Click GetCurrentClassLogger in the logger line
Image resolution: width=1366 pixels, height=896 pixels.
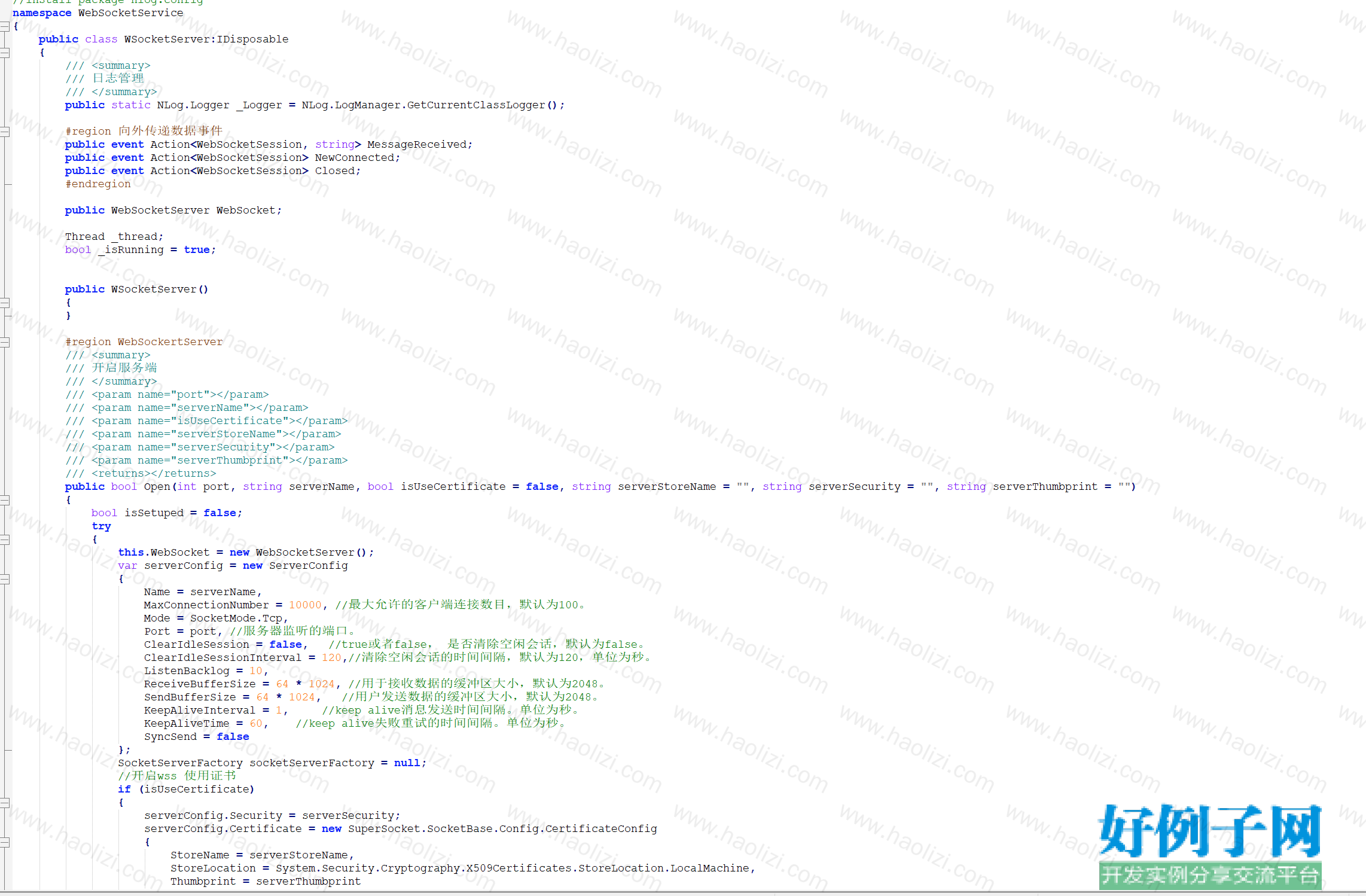[x=476, y=105]
